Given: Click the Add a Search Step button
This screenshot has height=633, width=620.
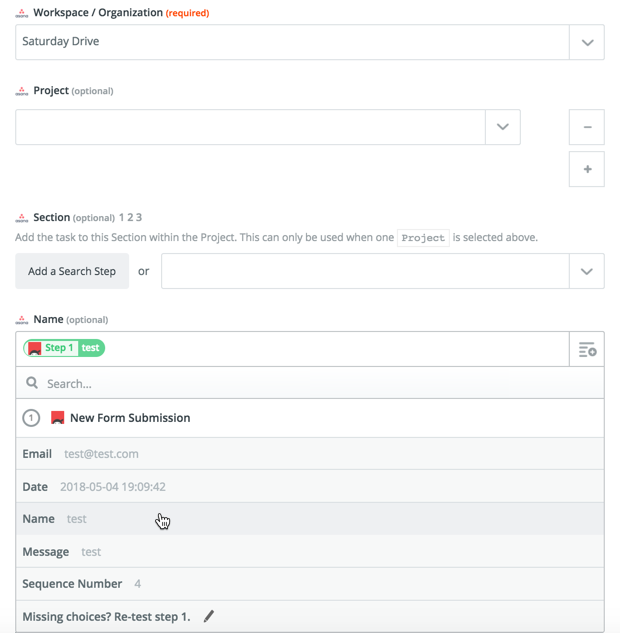Looking at the screenshot, I should point(72,271).
